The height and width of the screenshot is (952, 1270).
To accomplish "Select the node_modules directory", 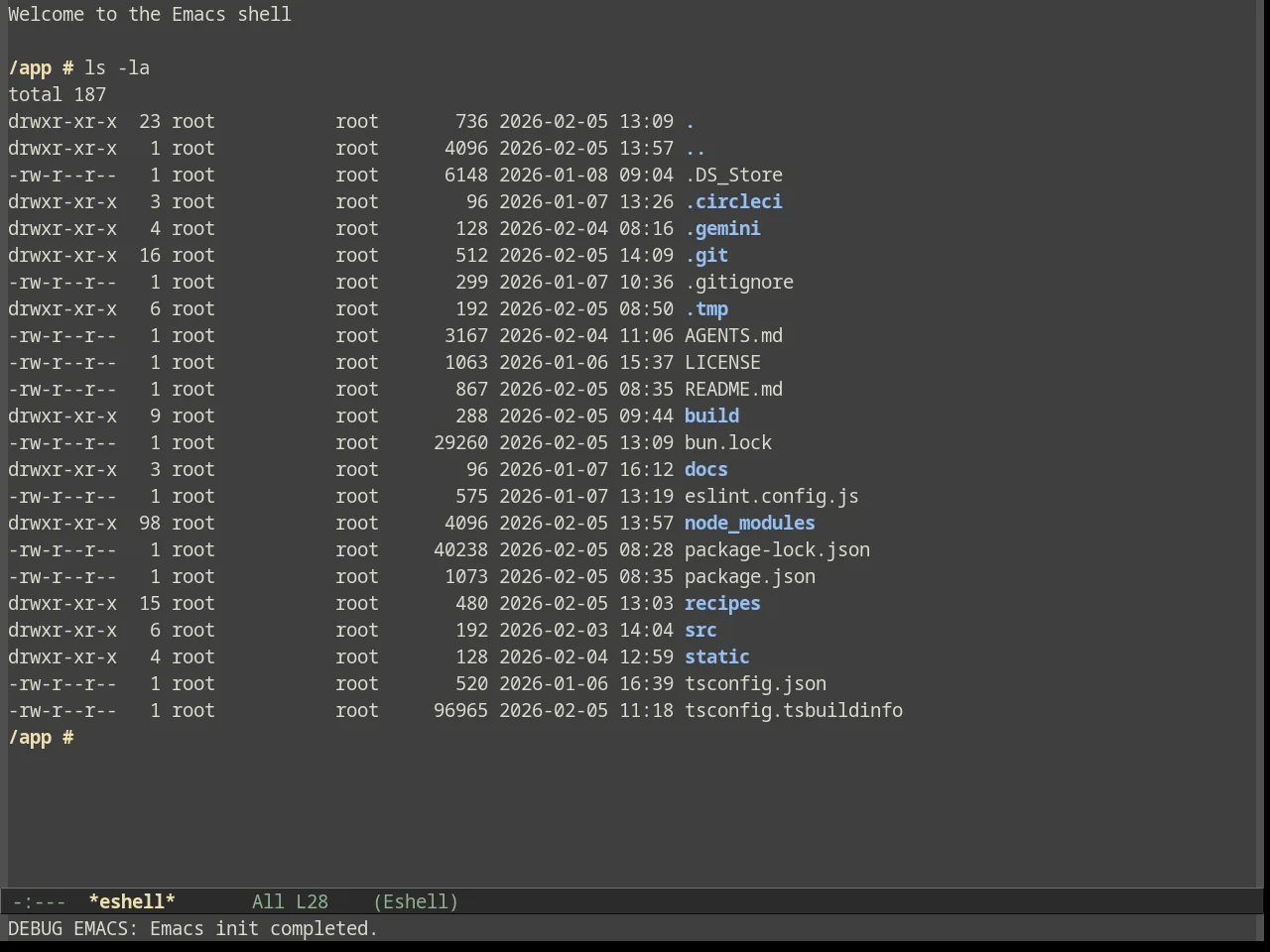I will click(750, 523).
